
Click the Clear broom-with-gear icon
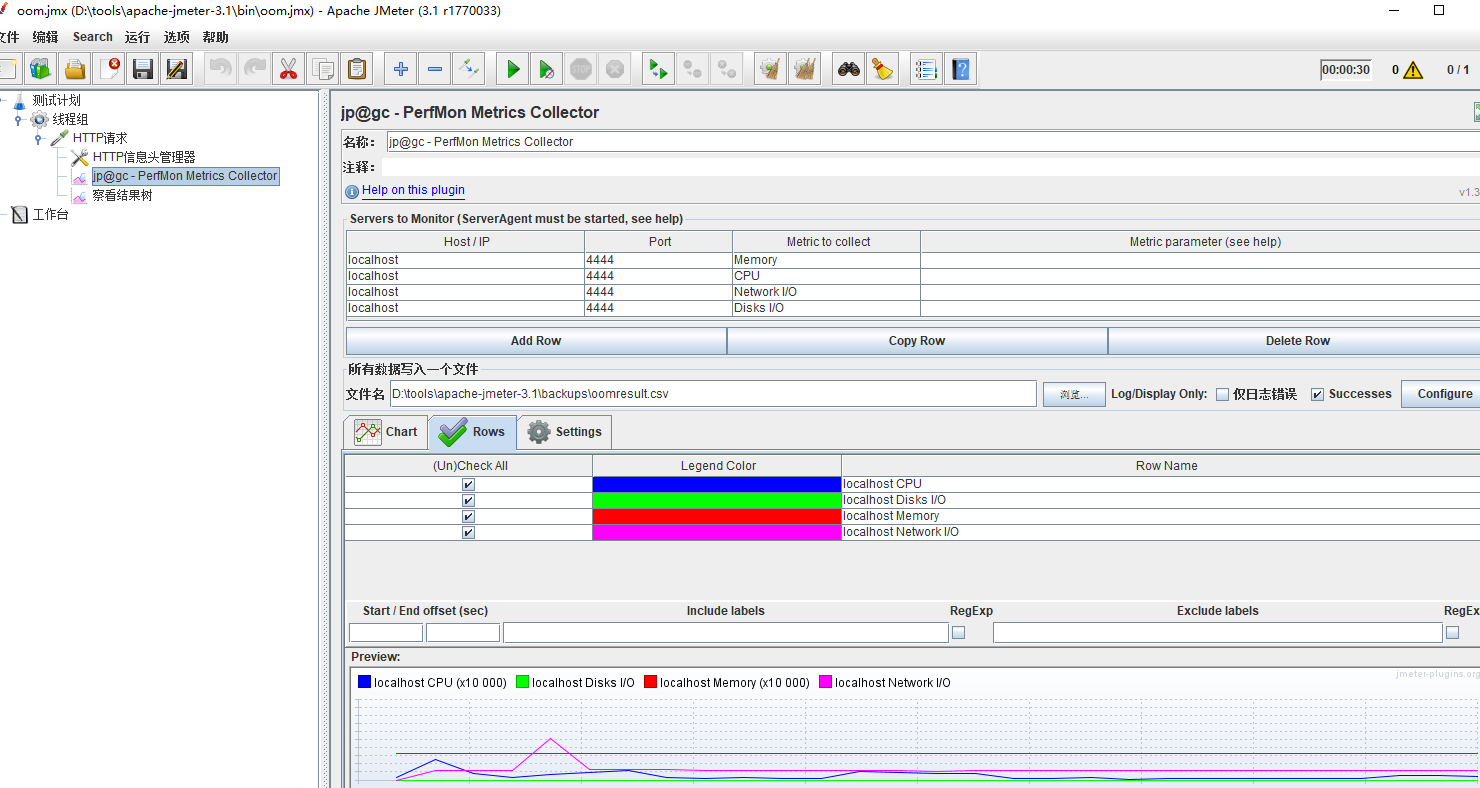click(770, 69)
